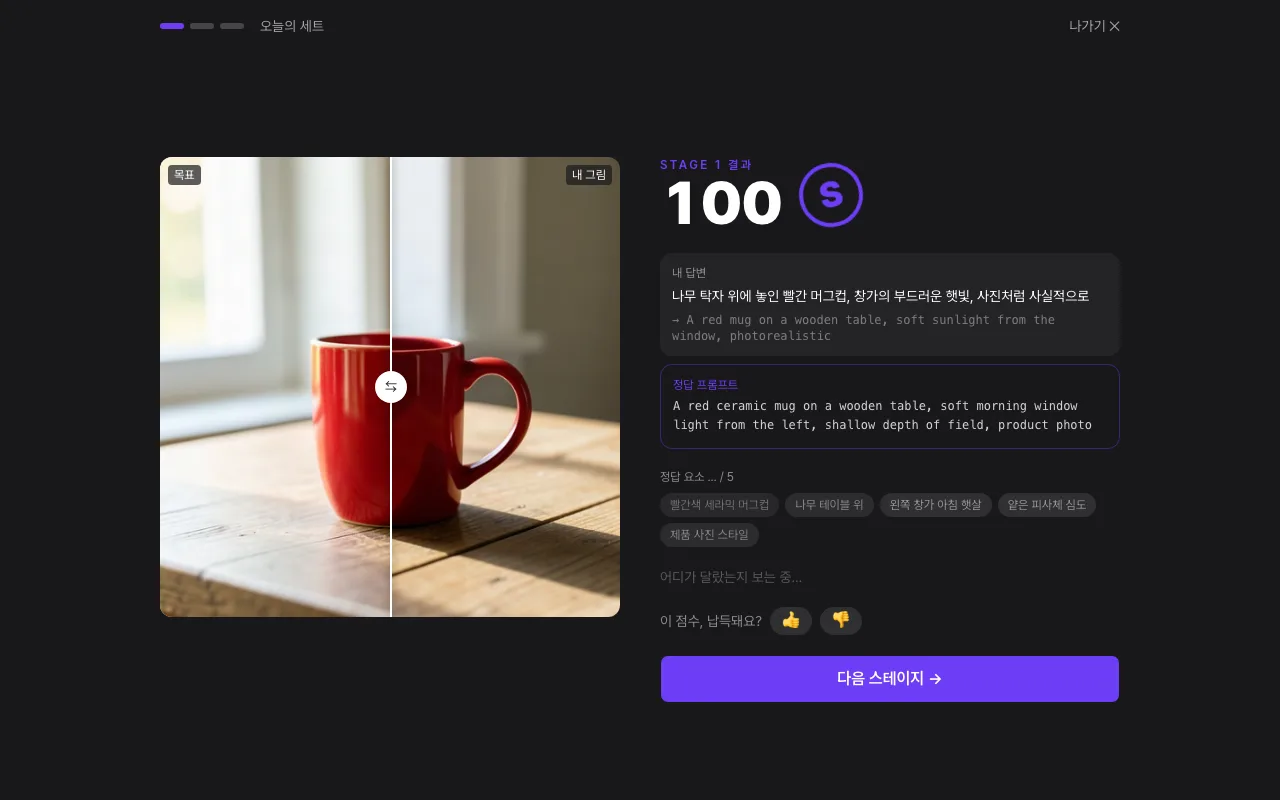This screenshot has width=1280, height=800.
Task: Click the 정답 프롬프트 label
Action: point(705,385)
